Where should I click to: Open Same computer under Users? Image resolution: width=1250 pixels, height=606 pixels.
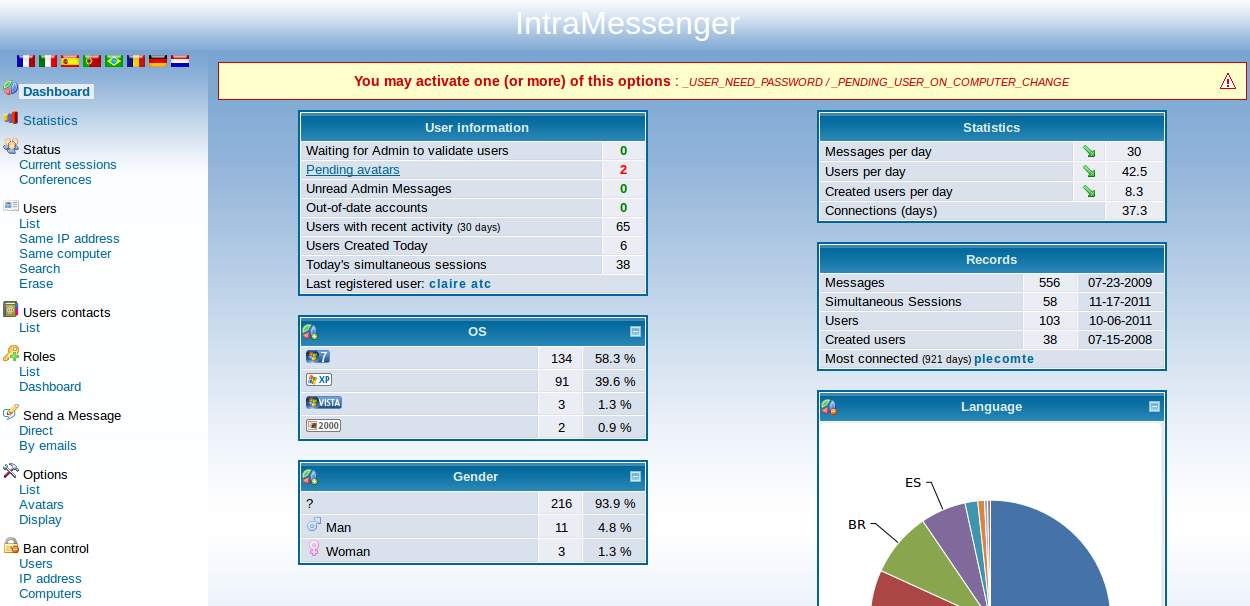click(65, 254)
